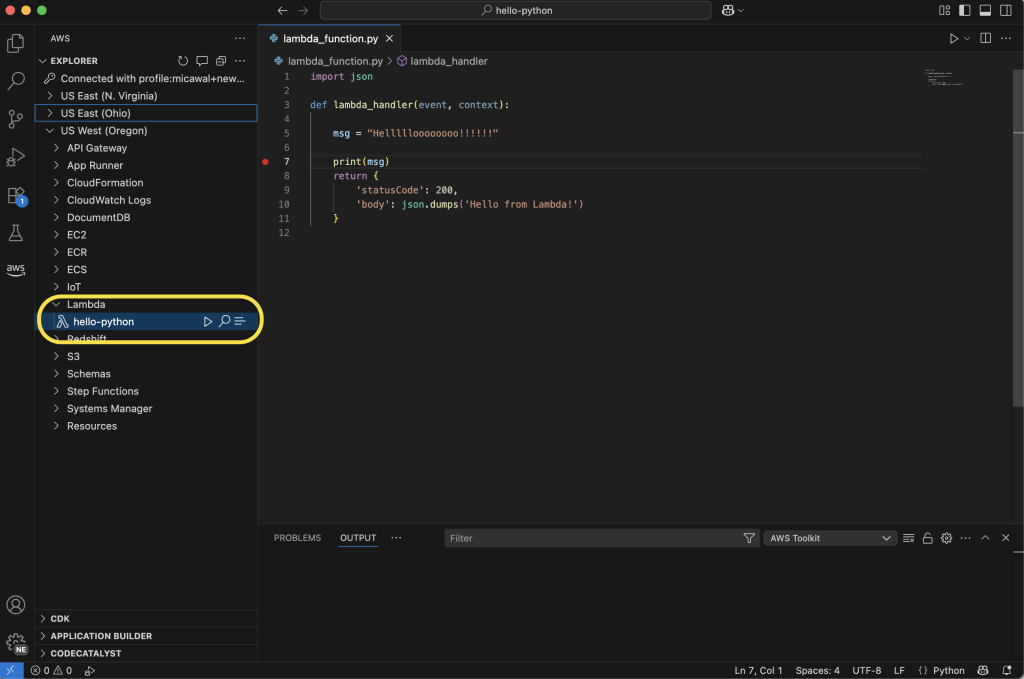Toggle the breakpoint on line 7

pos(265,161)
